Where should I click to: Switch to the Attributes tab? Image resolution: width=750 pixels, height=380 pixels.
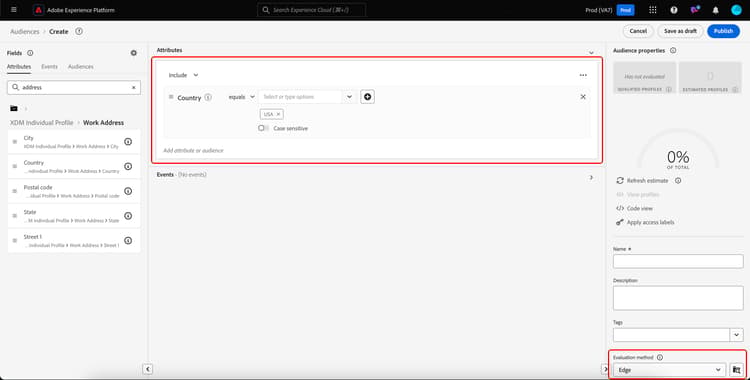click(19, 67)
